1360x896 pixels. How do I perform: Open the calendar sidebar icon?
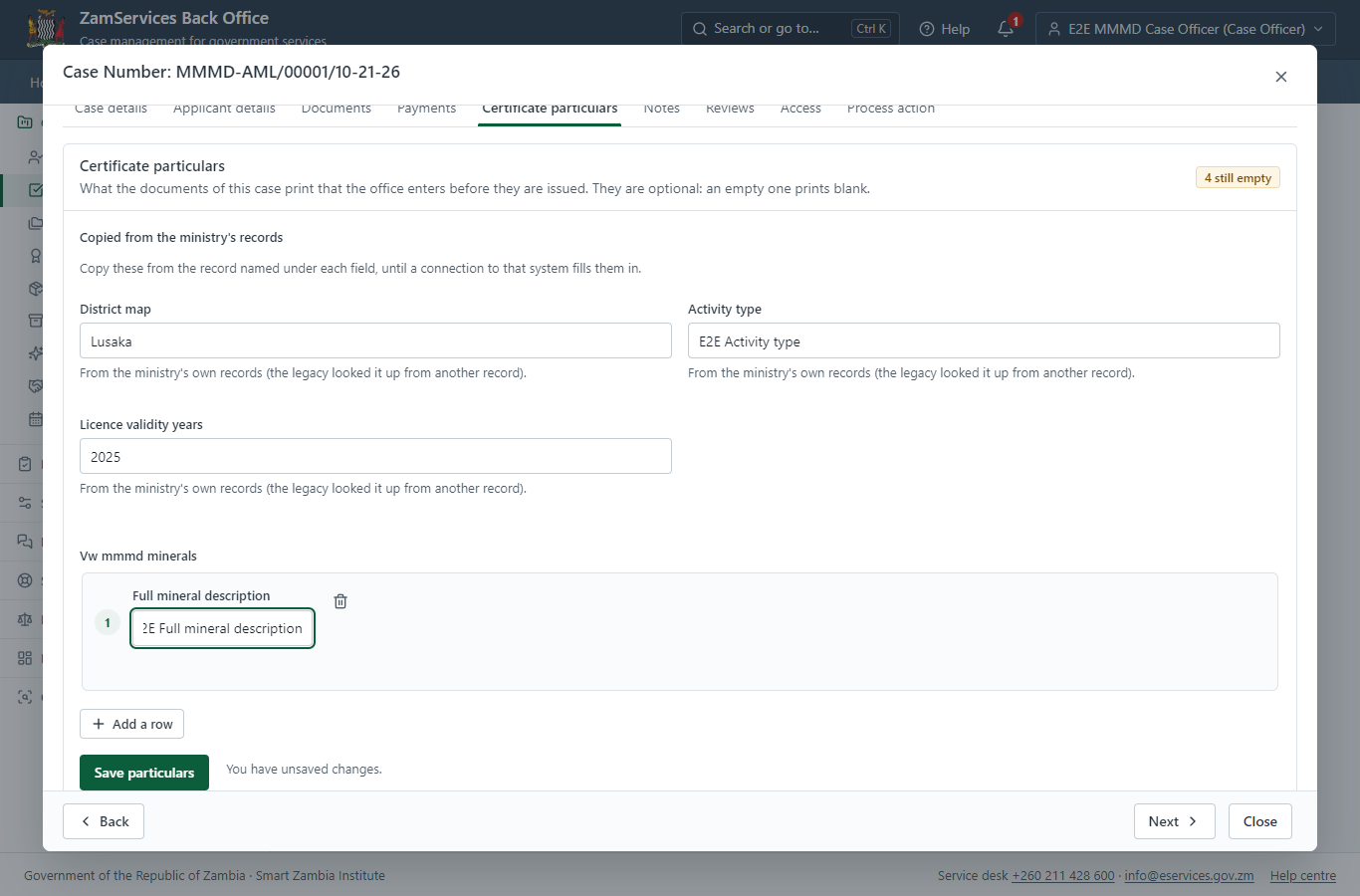36,419
